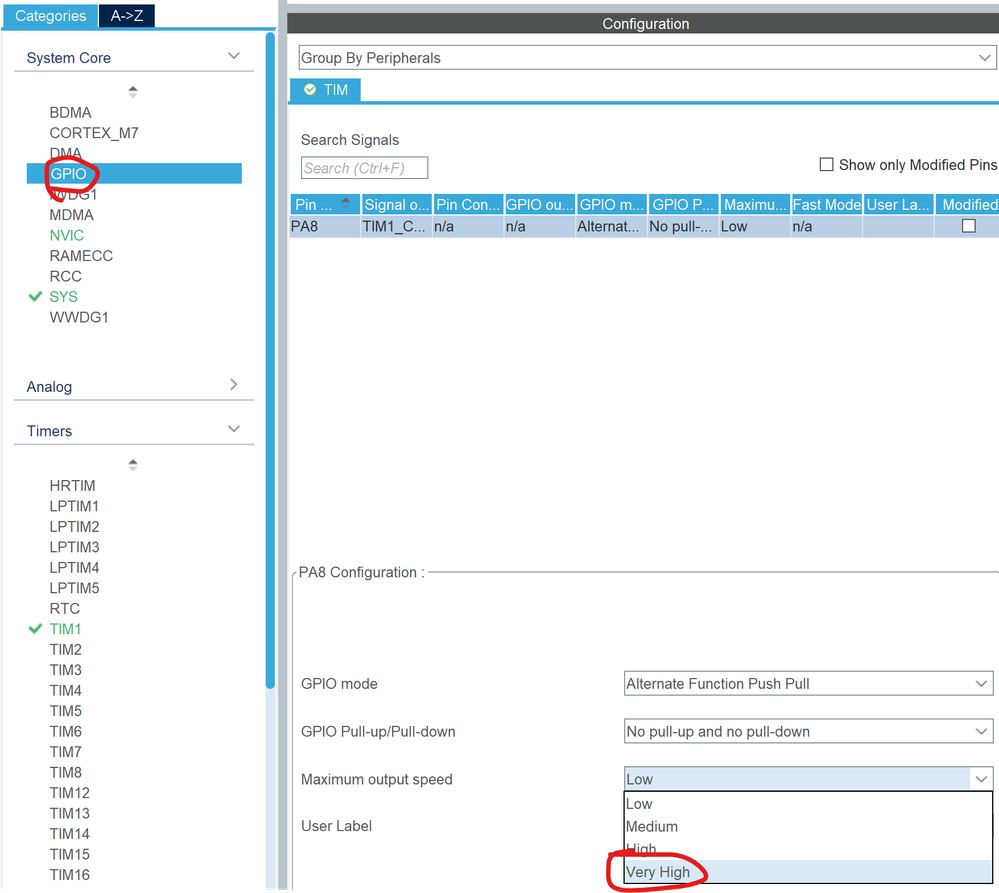Open RTC configuration

[x=64, y=608]
